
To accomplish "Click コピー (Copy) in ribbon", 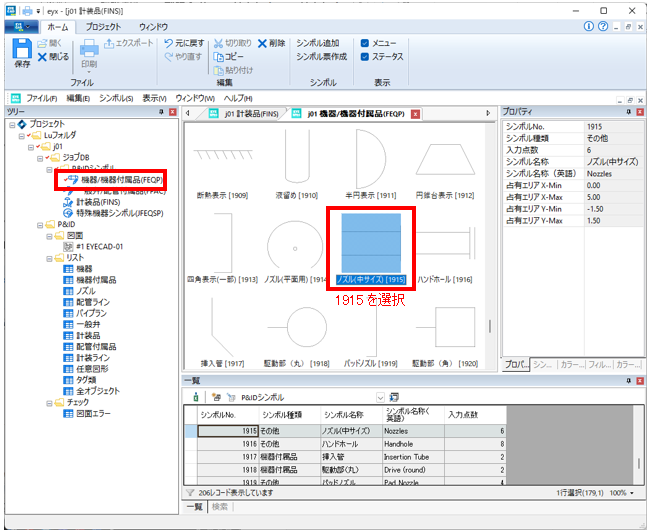I will coord(228,57).
